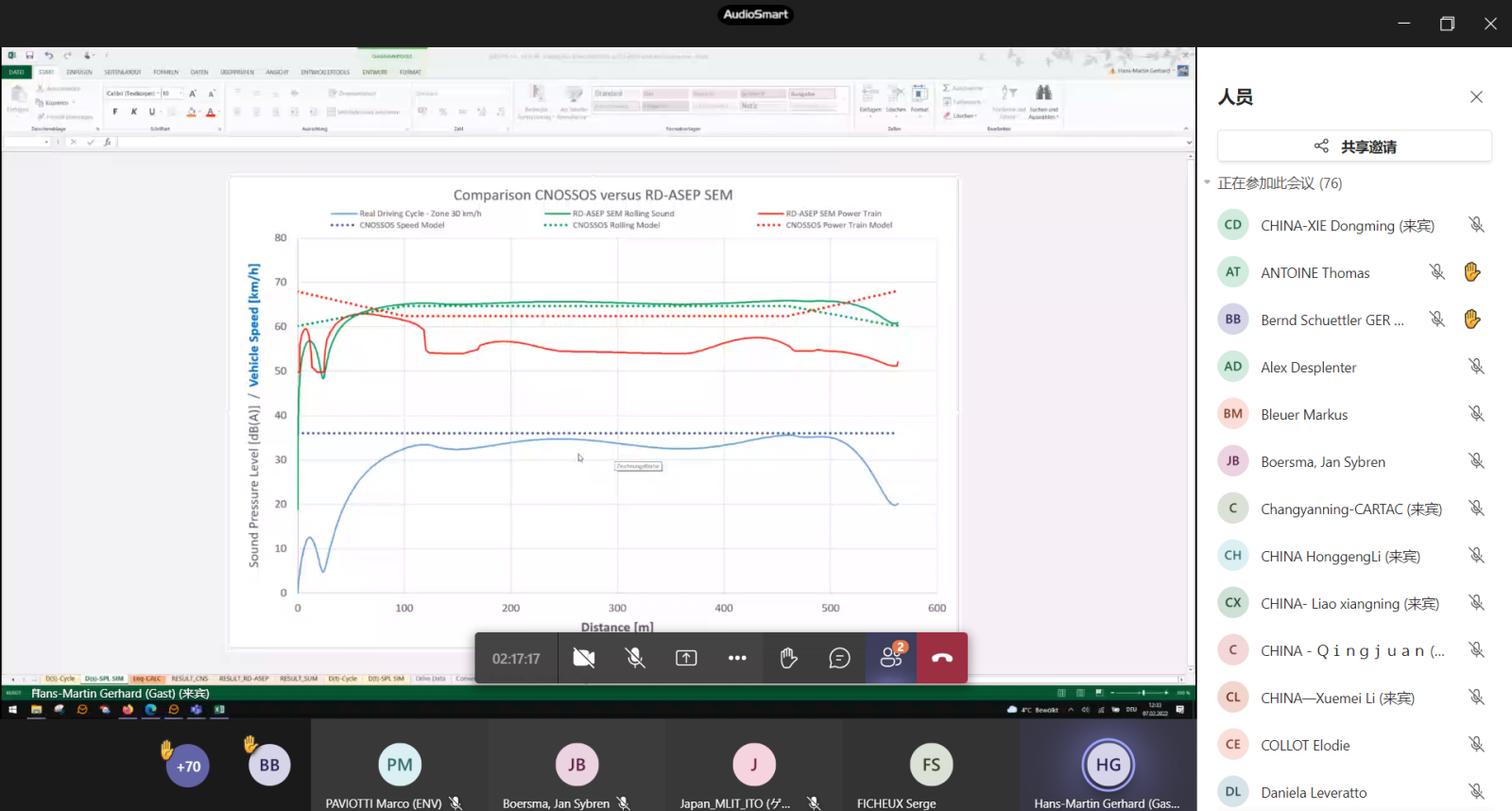Collapse the 正在参加此会议 participant list
The width and height of the screenshot is (1512, 811).
pyautogui.click(x=1208, y=182)
